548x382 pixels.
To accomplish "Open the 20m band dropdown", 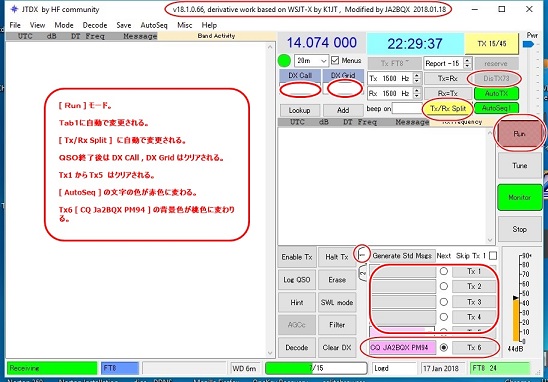I will pos(311,61).
